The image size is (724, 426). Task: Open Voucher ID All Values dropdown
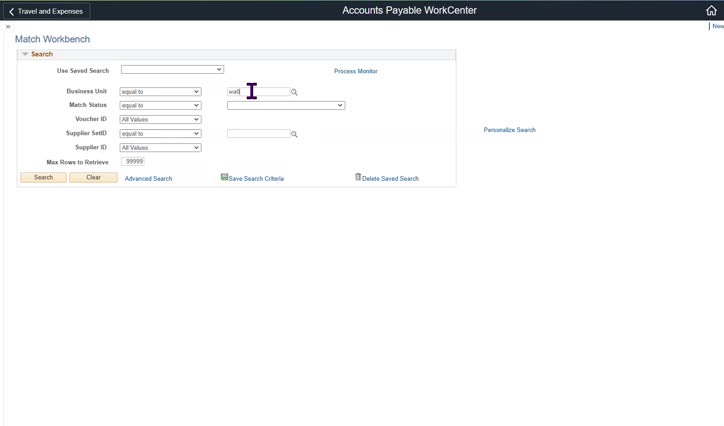point(160,120)
